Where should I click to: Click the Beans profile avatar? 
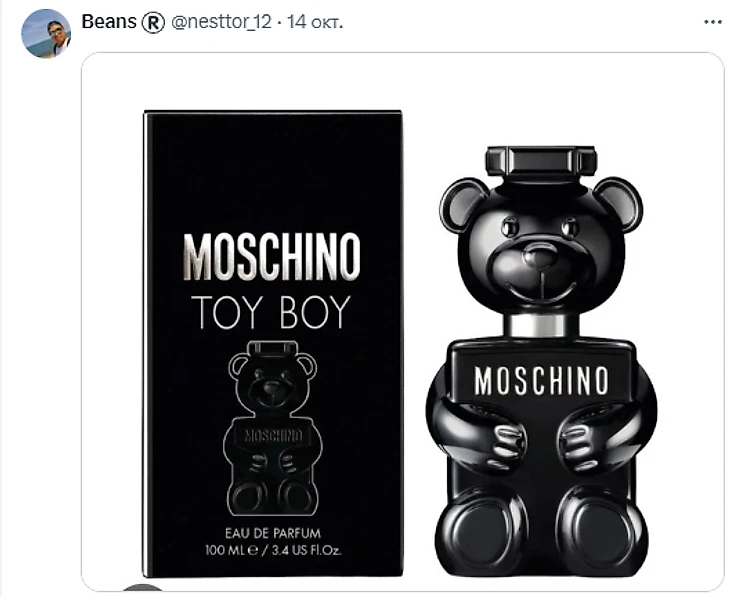[46, 33]
